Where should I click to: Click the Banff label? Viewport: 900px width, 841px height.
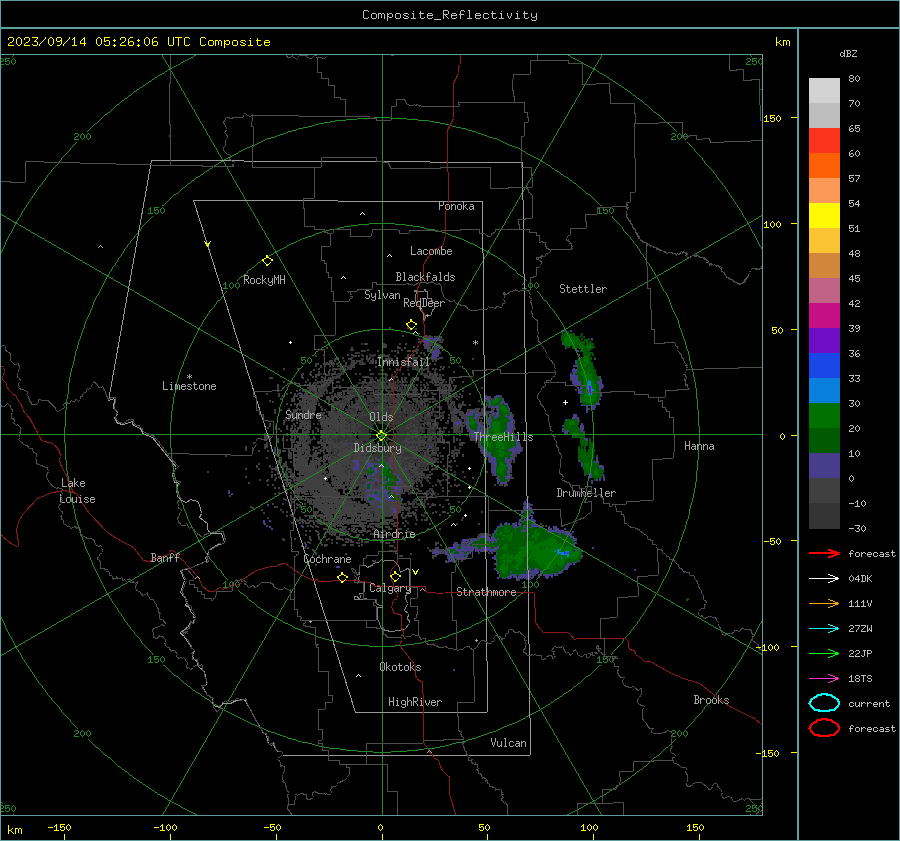click(165, 557)
